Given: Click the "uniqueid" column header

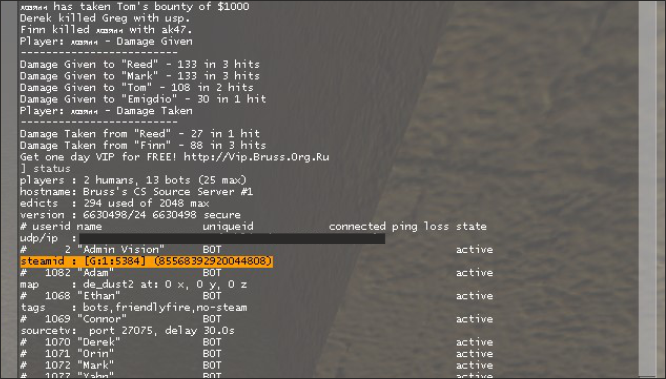Looking at the screenshot, I should tap(228, 226).
